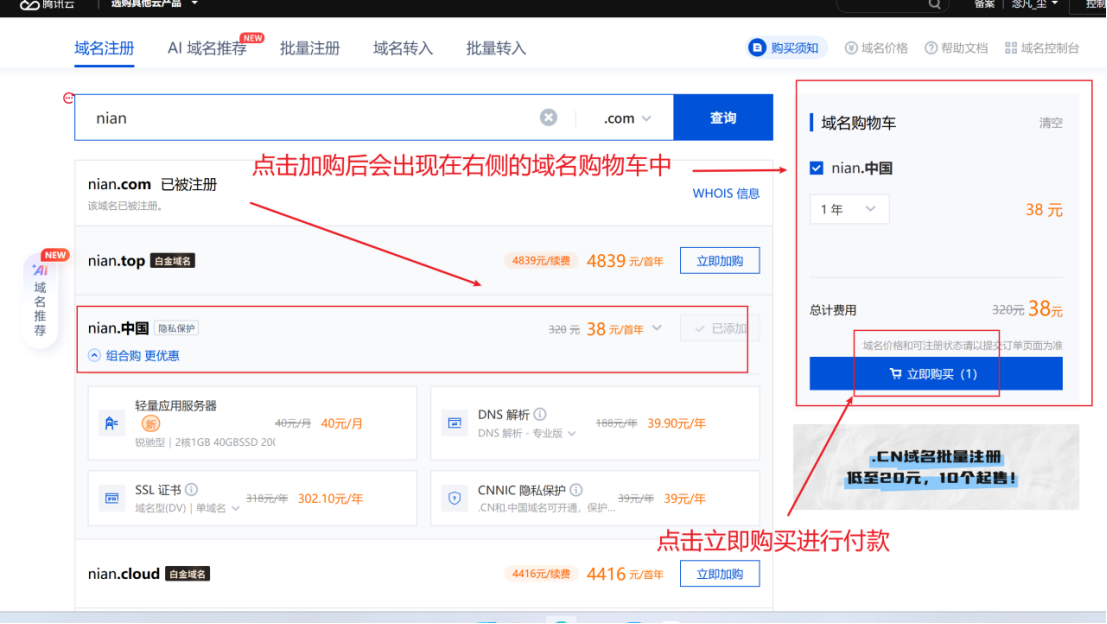Click the 4839元/续费 renewal price tag
Viewport: 1107px width, 624px height.
click(541, 260)
